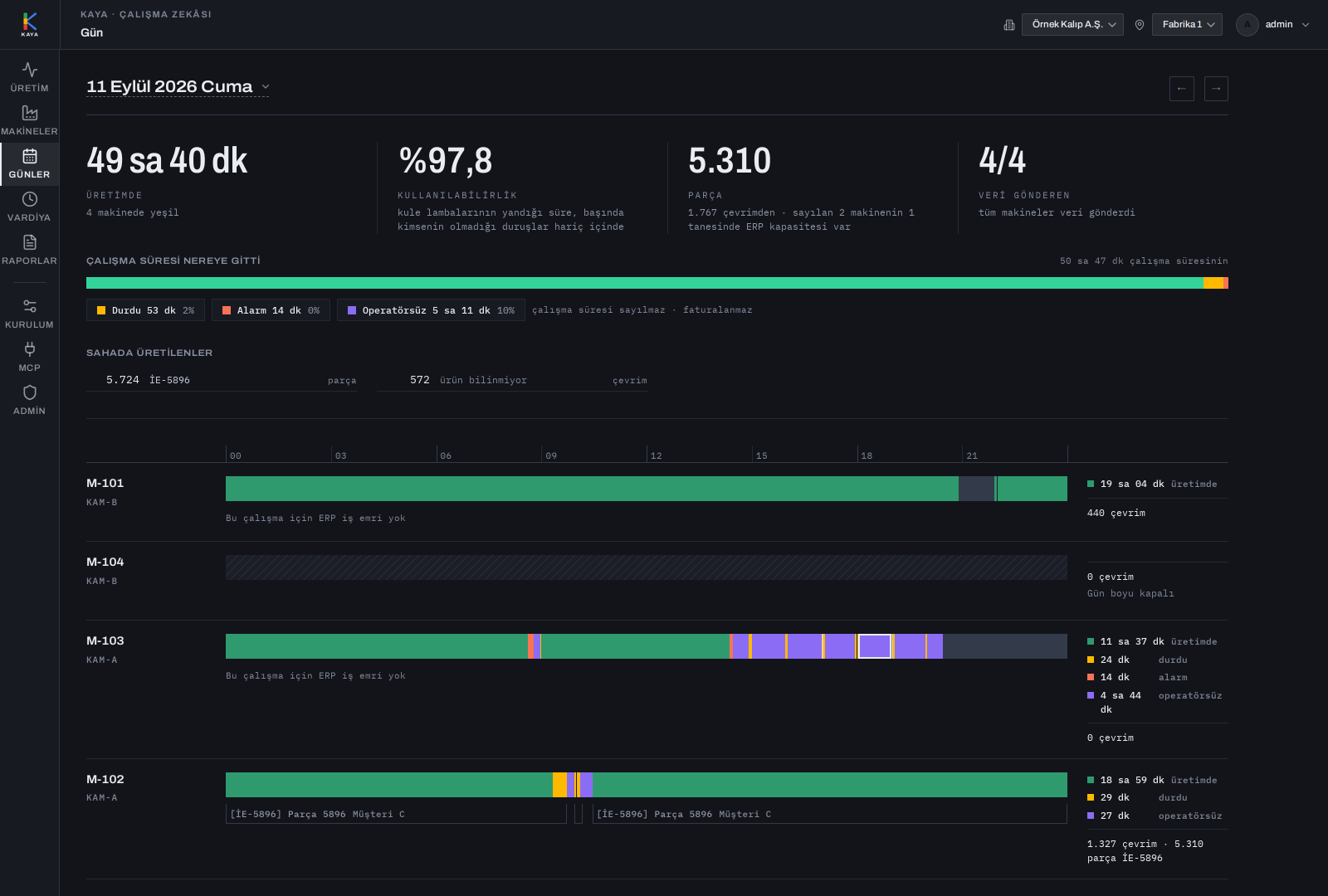Select the Günler calendar icon
This screenshot has width=1328, height=896.
pos(30,156)
